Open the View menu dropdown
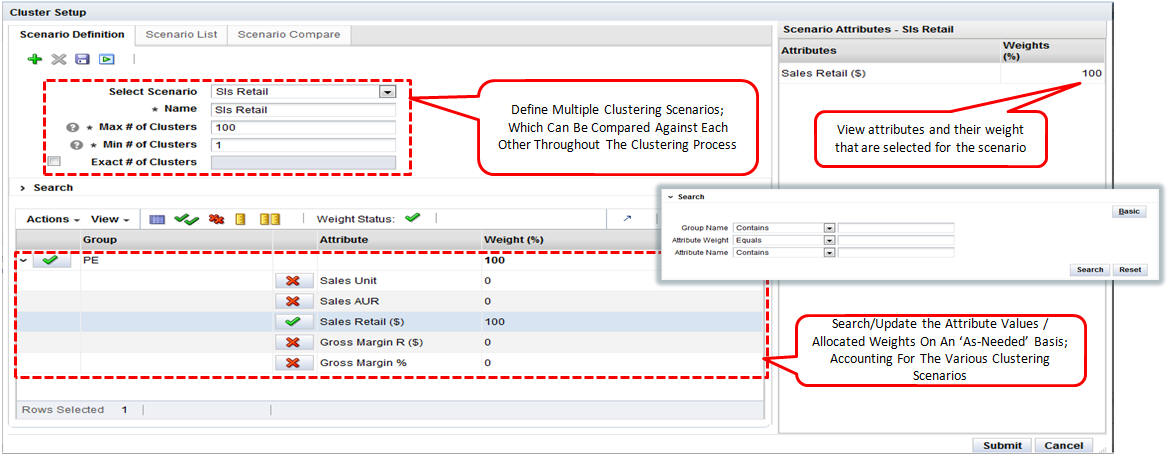1168x464 pixels. (110, 220)
